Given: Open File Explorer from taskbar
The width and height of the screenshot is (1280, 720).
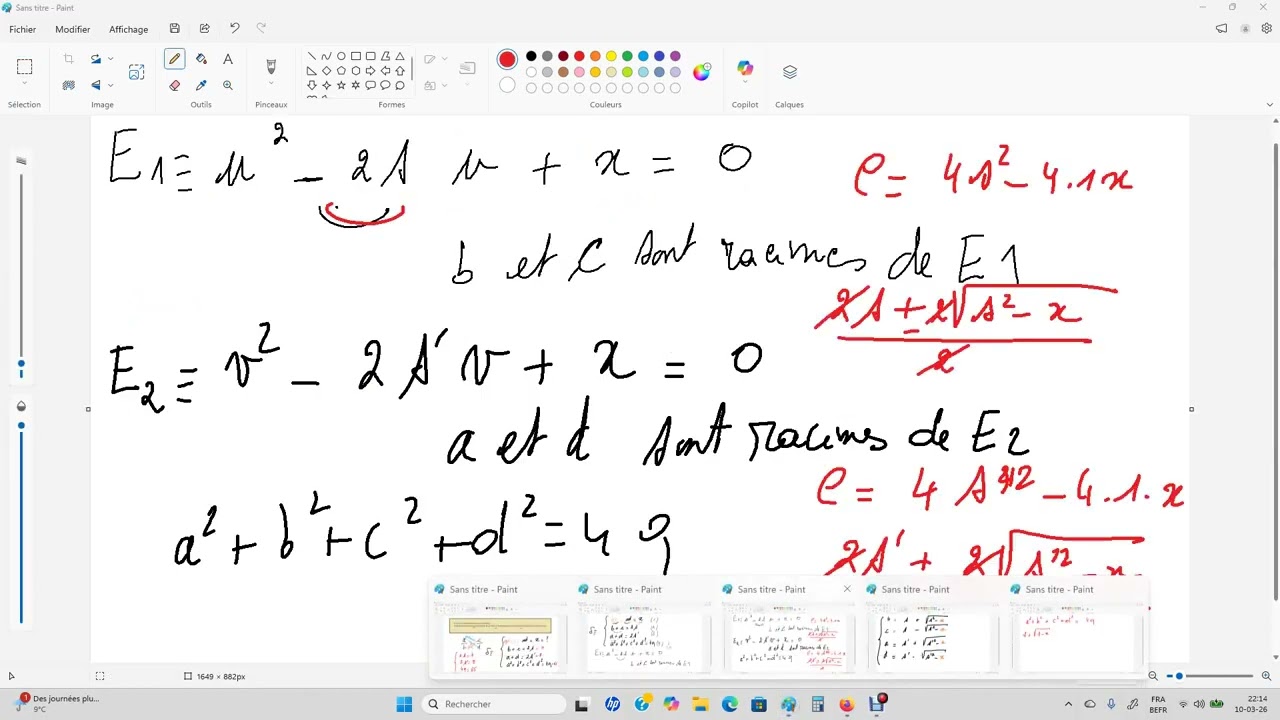Looking at the screenshot, I should (700, 704).
